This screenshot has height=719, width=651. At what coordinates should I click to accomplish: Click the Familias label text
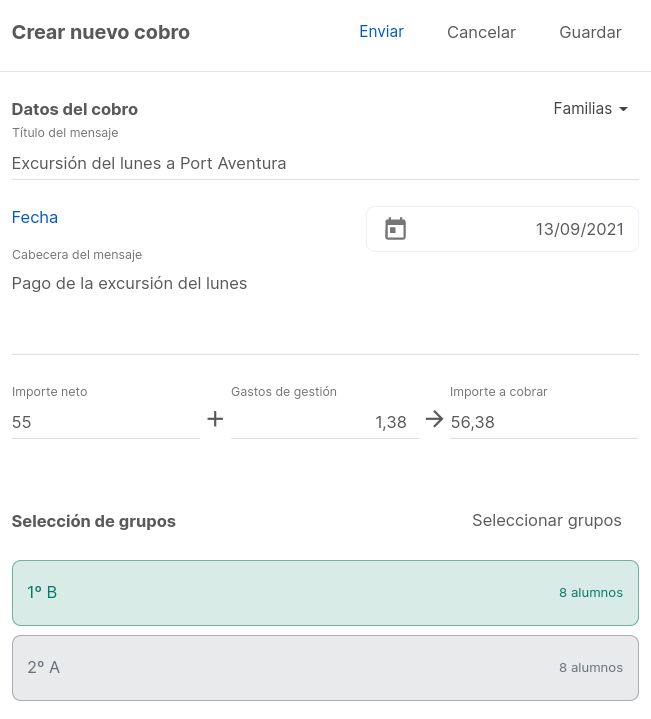click(x=582, y=109)
